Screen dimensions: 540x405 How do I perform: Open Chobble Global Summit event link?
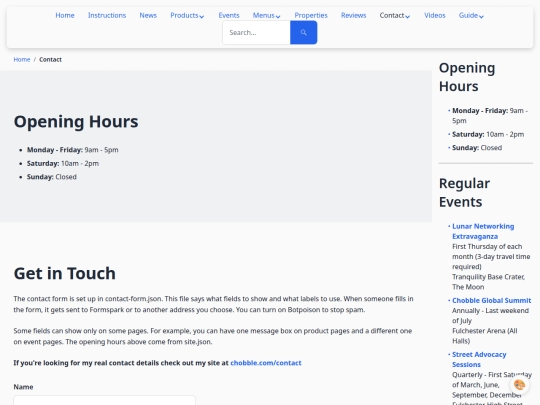pyautogui.click(x=491, y=300)
